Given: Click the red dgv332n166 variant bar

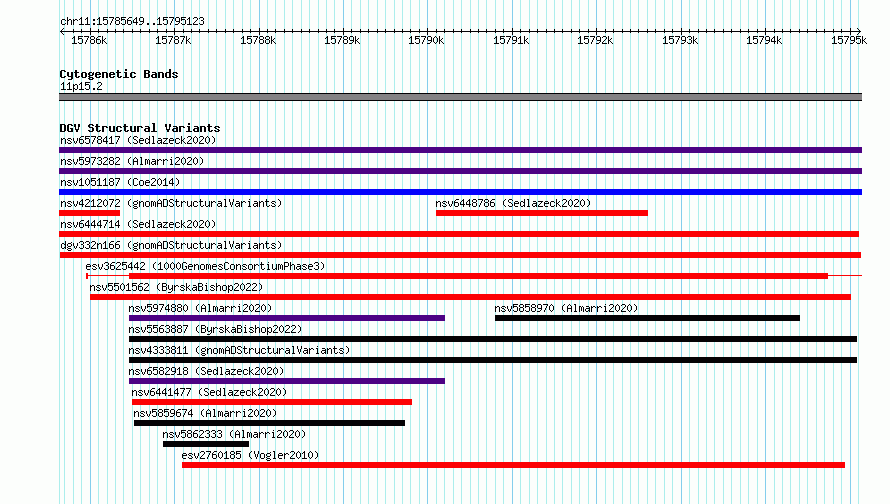Looking at the screenshot, I should (460, 255).
